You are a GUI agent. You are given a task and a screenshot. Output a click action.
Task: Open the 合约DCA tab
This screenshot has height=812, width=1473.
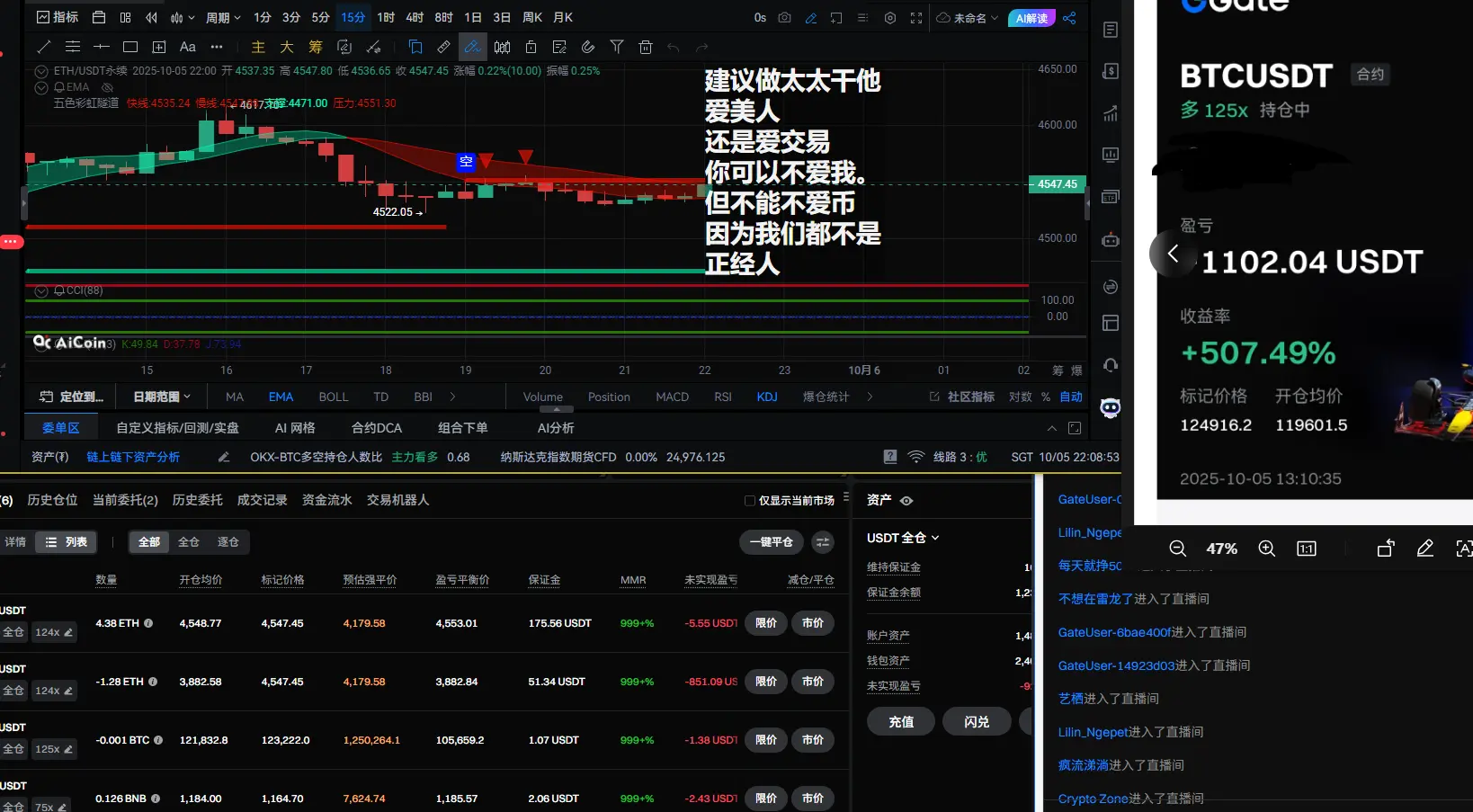377,428
